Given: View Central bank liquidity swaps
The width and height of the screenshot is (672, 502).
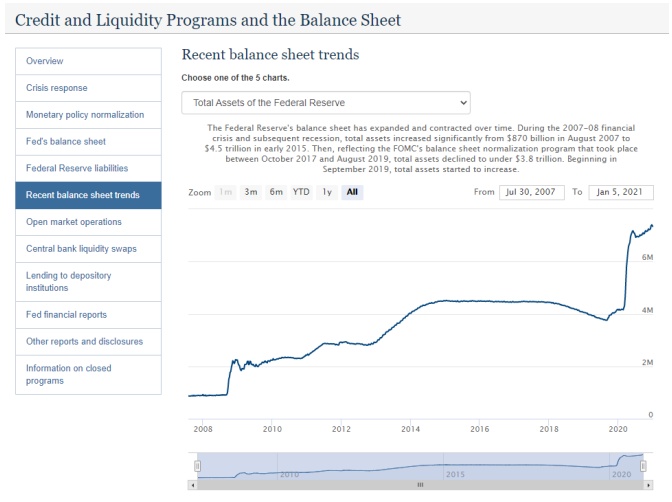Looking at the screenshot, I should [x=88, y=248].
